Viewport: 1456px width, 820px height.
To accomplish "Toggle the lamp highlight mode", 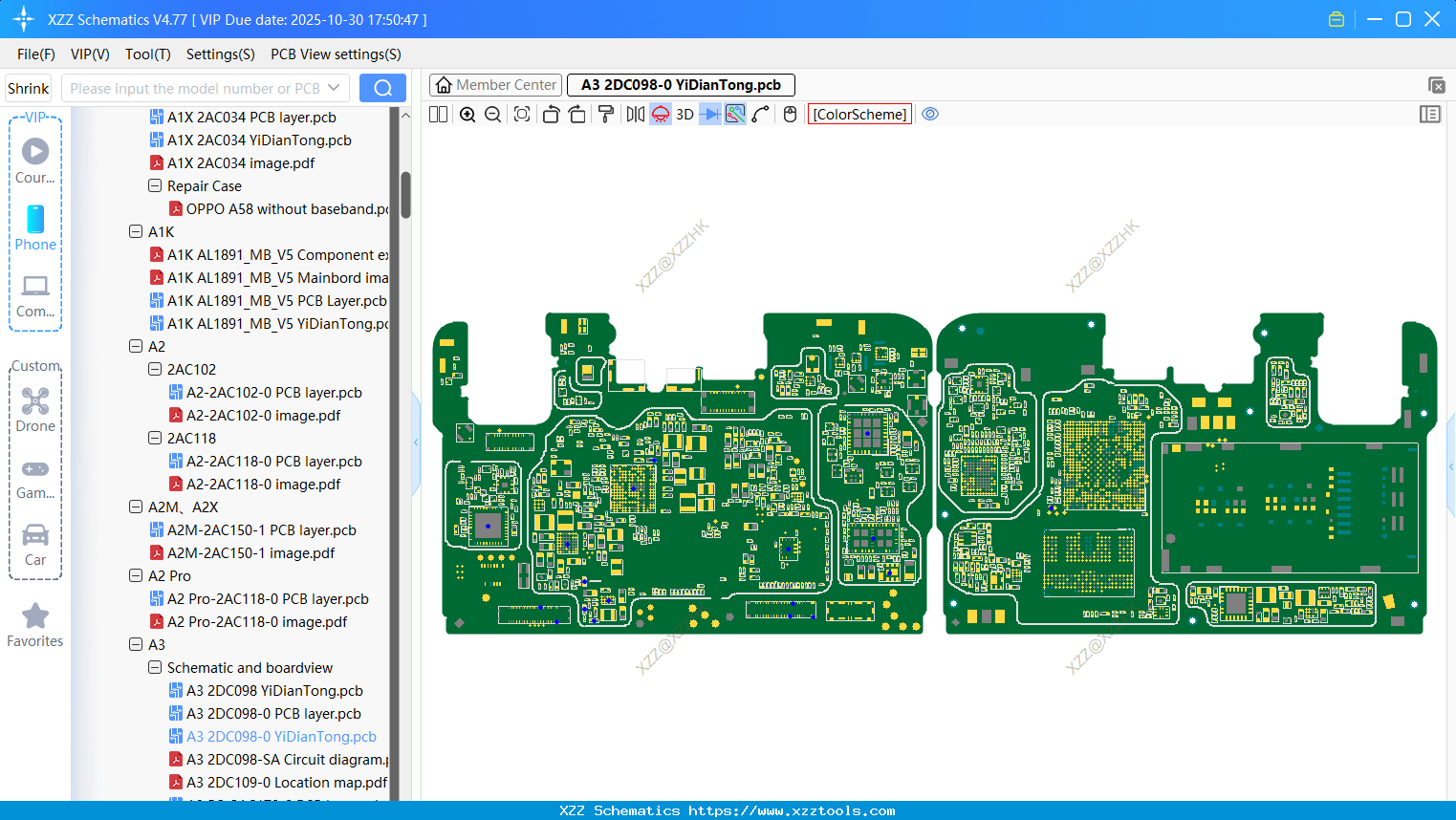I will pos(660,114).
